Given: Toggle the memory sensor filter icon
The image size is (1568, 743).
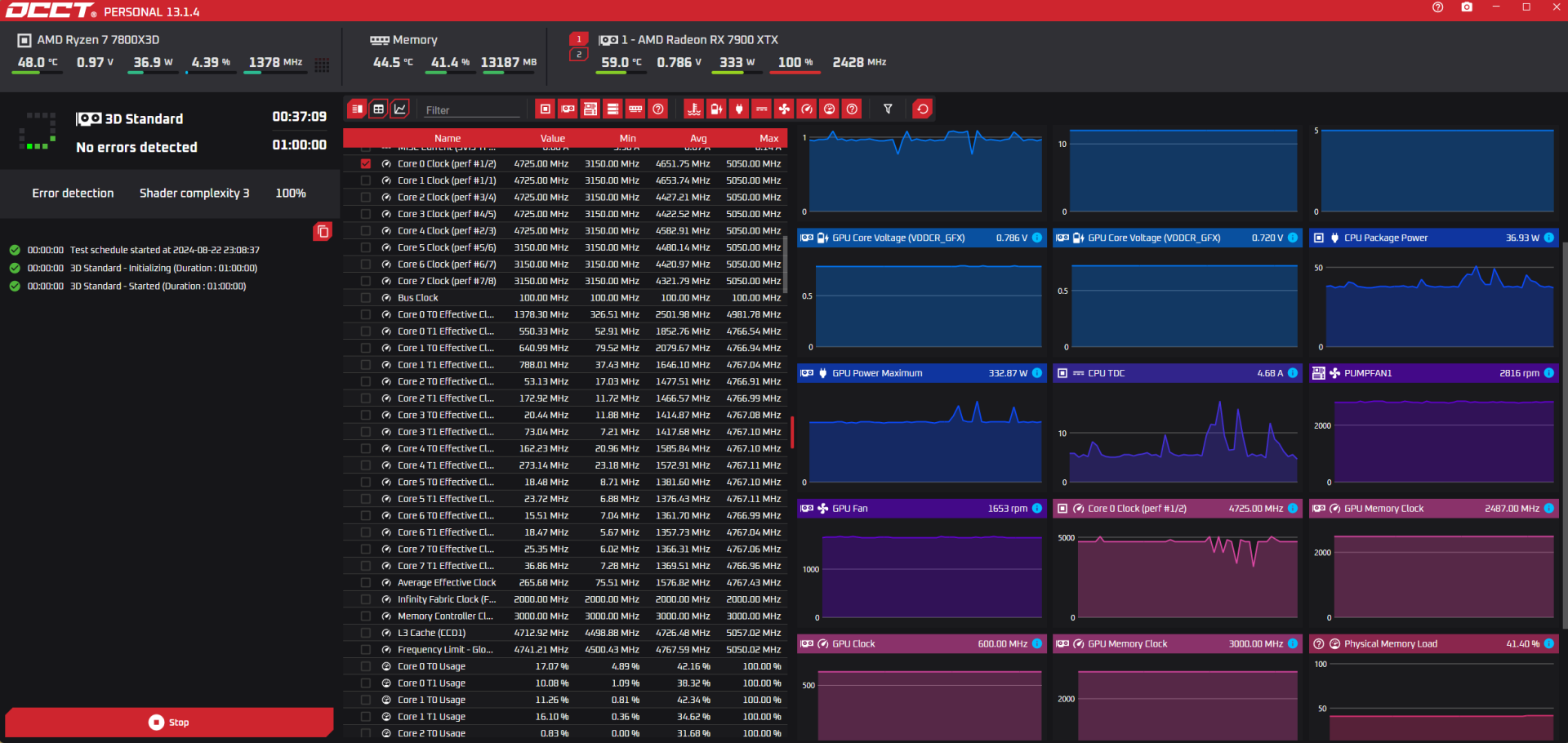Looking at the screenshot, I should coord(635,109).
